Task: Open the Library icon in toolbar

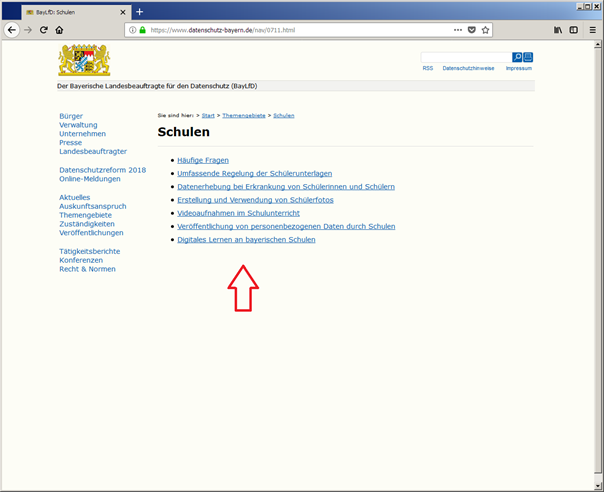Action: coord(558,30)
